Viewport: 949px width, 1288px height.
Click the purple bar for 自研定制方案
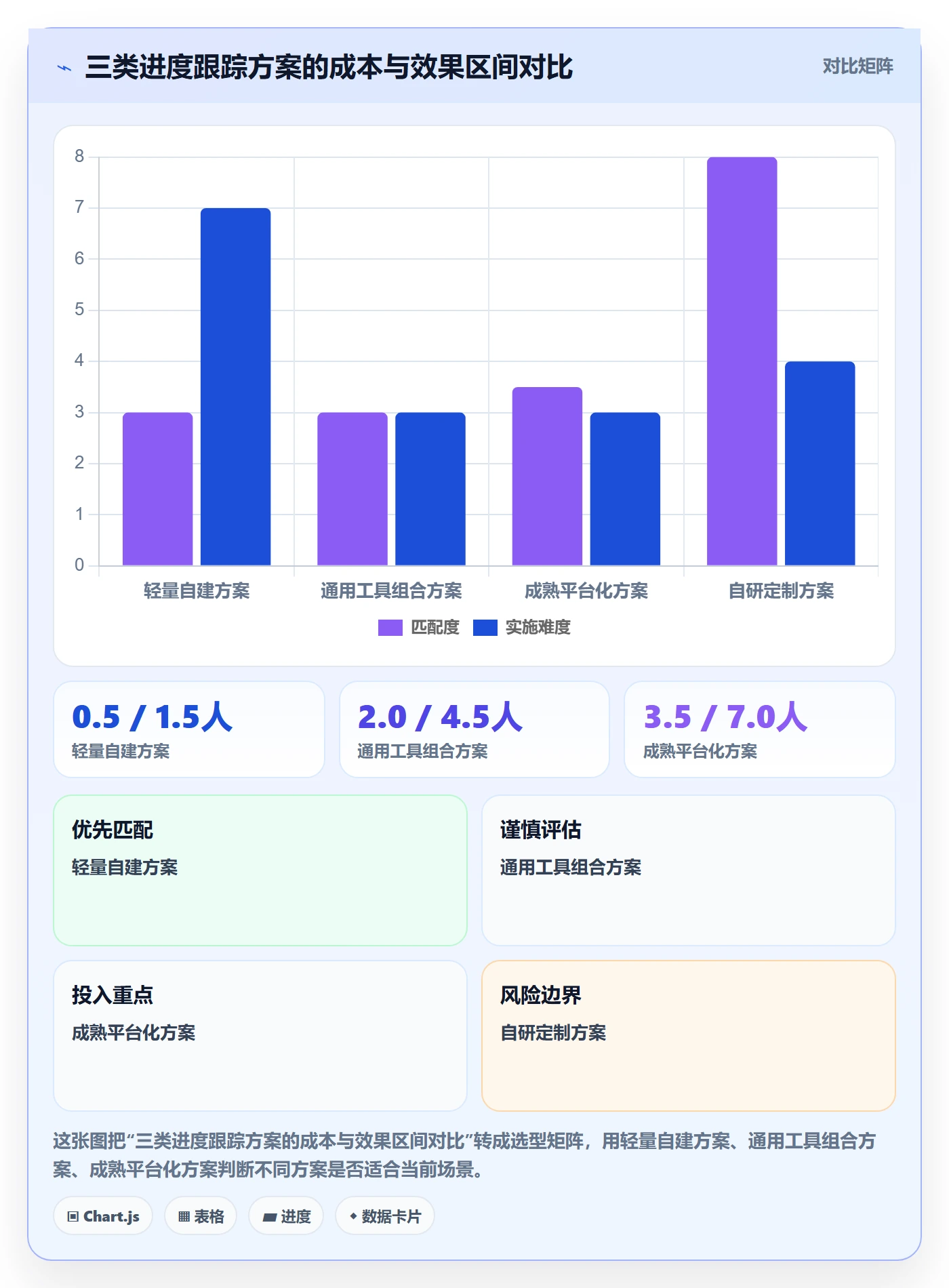coord(742,361)
